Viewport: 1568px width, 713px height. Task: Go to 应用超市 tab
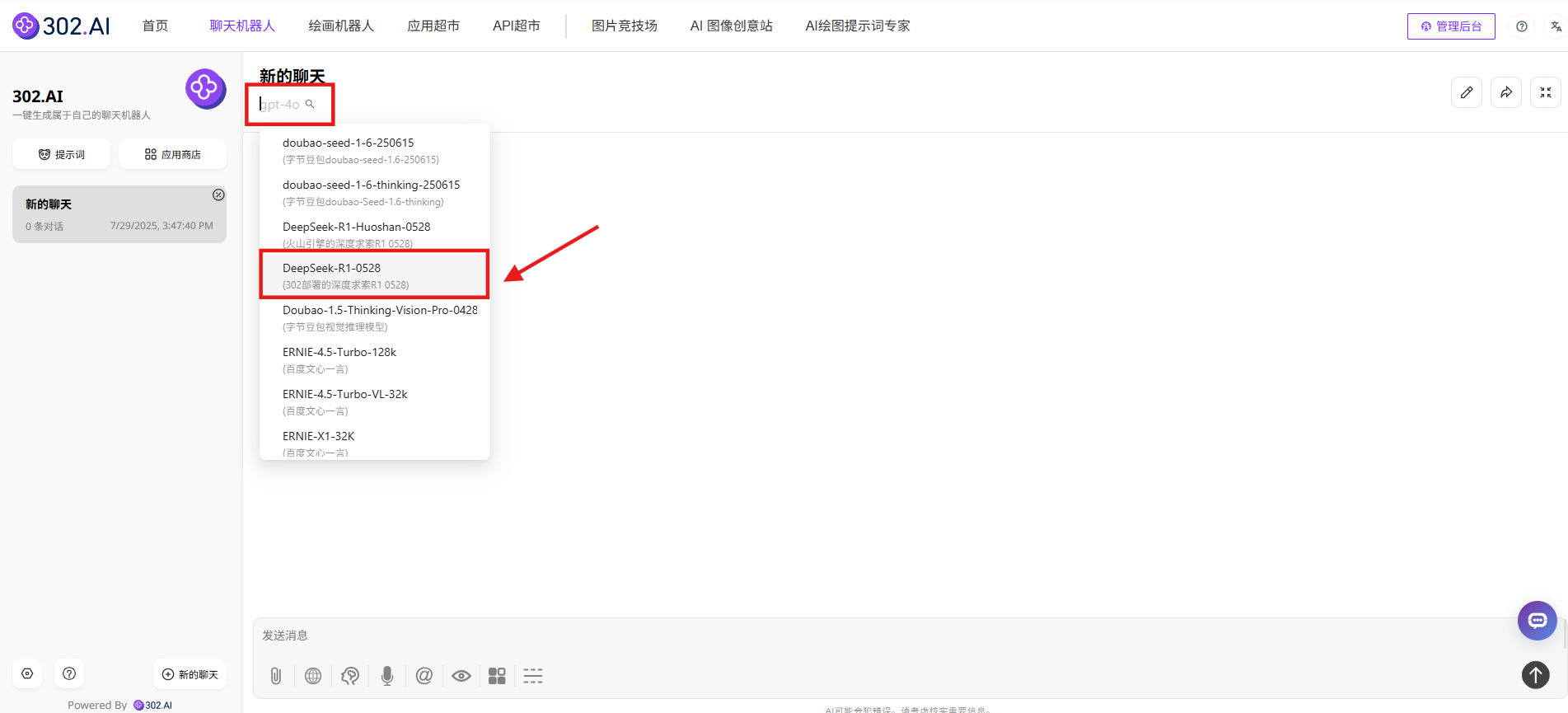(x=433, y=26)
